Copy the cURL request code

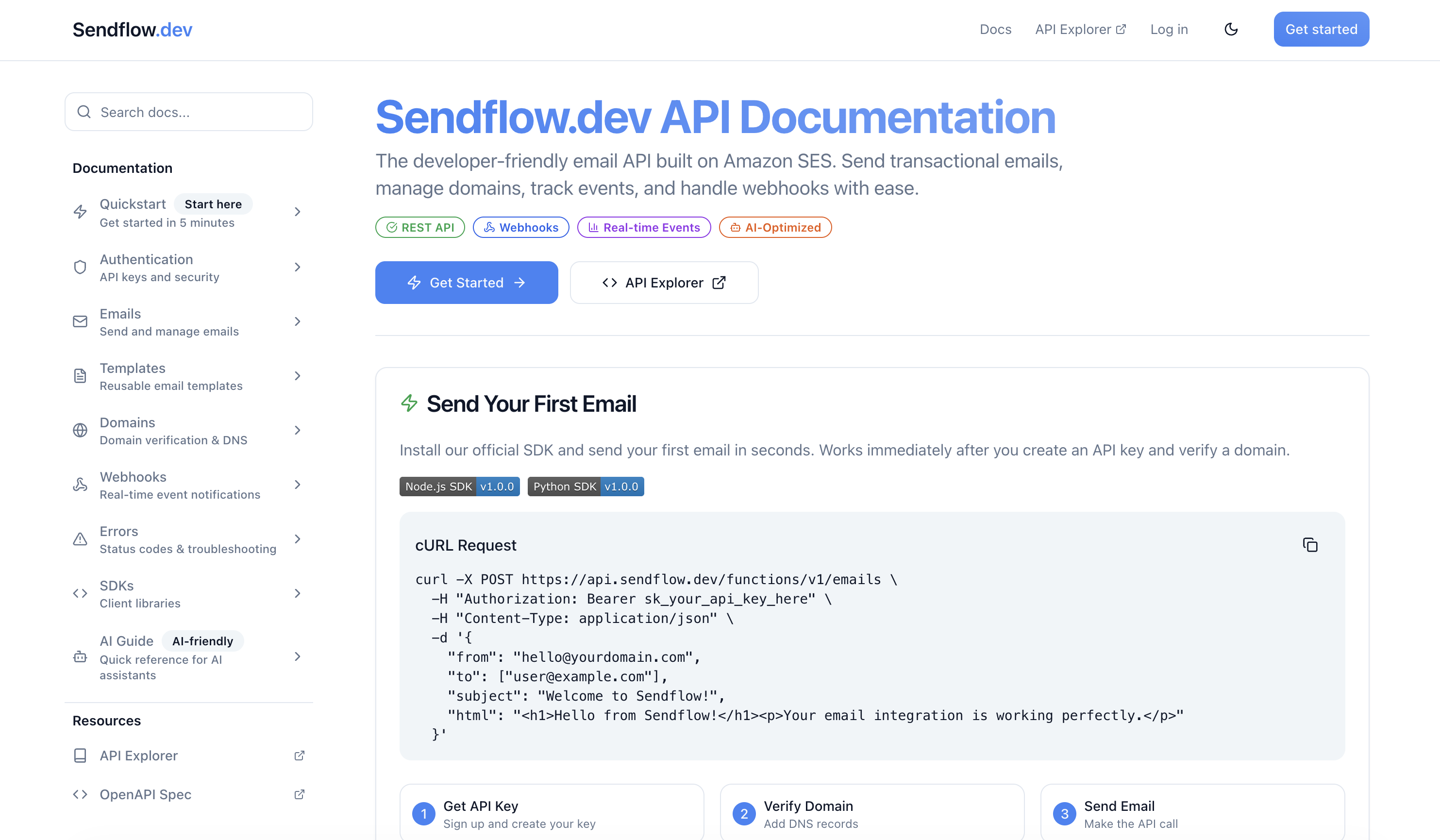click(1310, 545)
